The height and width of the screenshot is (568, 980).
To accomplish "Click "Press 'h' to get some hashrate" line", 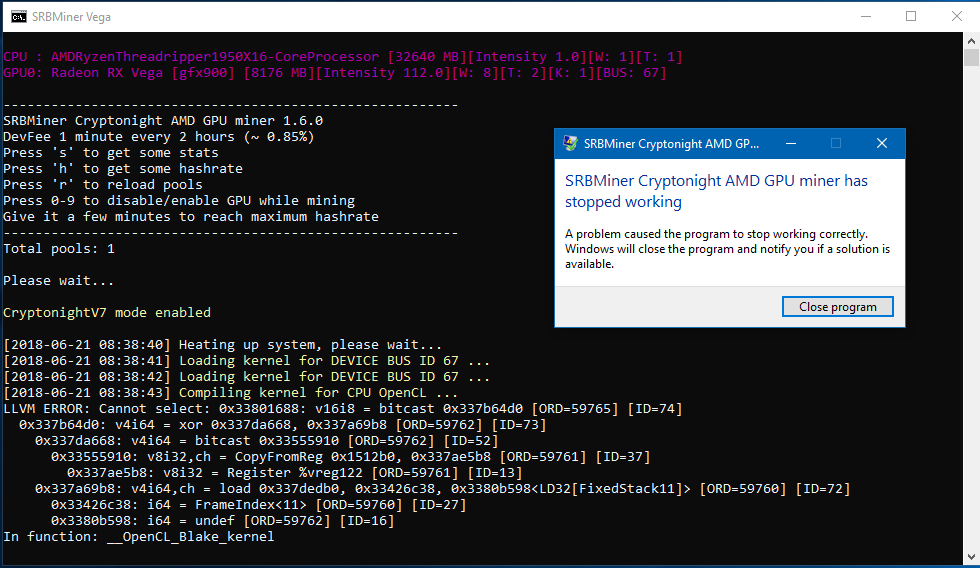I will (122, 169).
